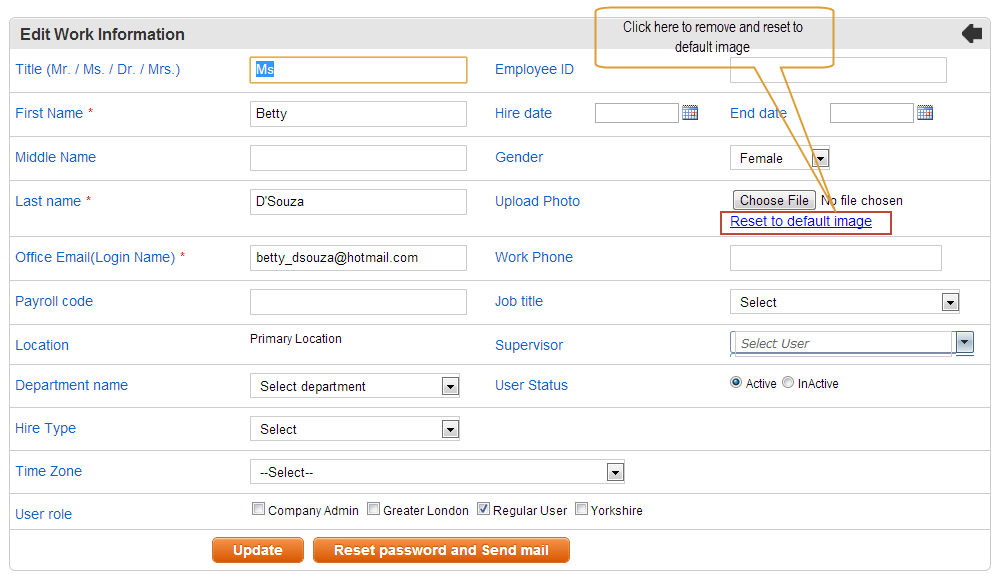Click into the Work Phone field
Viewport: 998px width, 581px height.
point(836,258)
